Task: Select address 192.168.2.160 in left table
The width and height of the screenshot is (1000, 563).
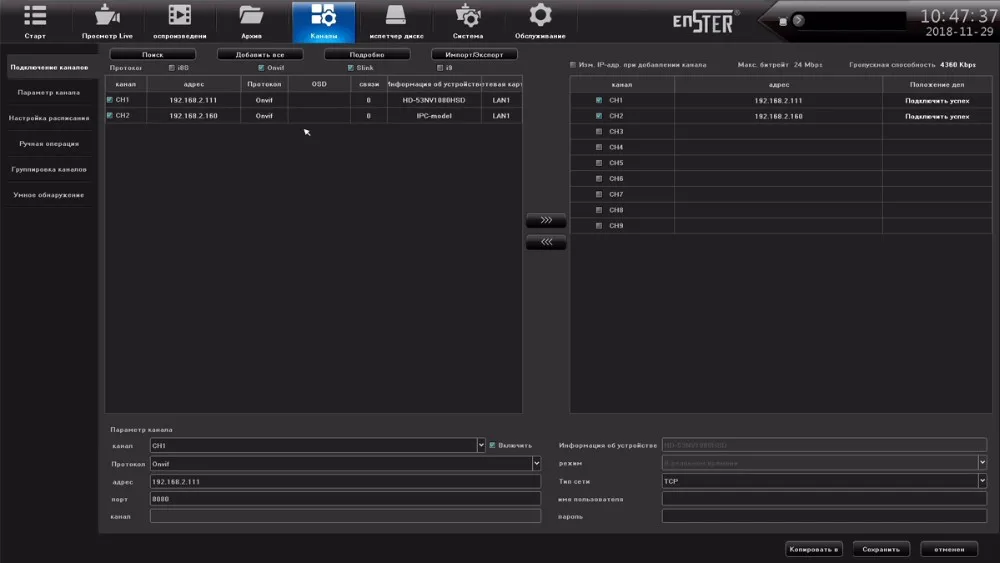Action: (x=193, y=115)
